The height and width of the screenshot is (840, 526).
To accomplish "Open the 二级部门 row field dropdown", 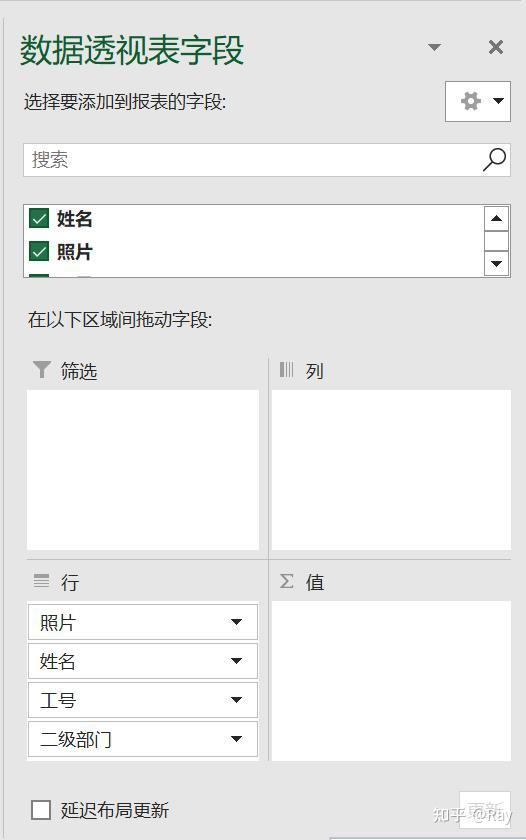I will pyautogui.click(x=236, y=739).
